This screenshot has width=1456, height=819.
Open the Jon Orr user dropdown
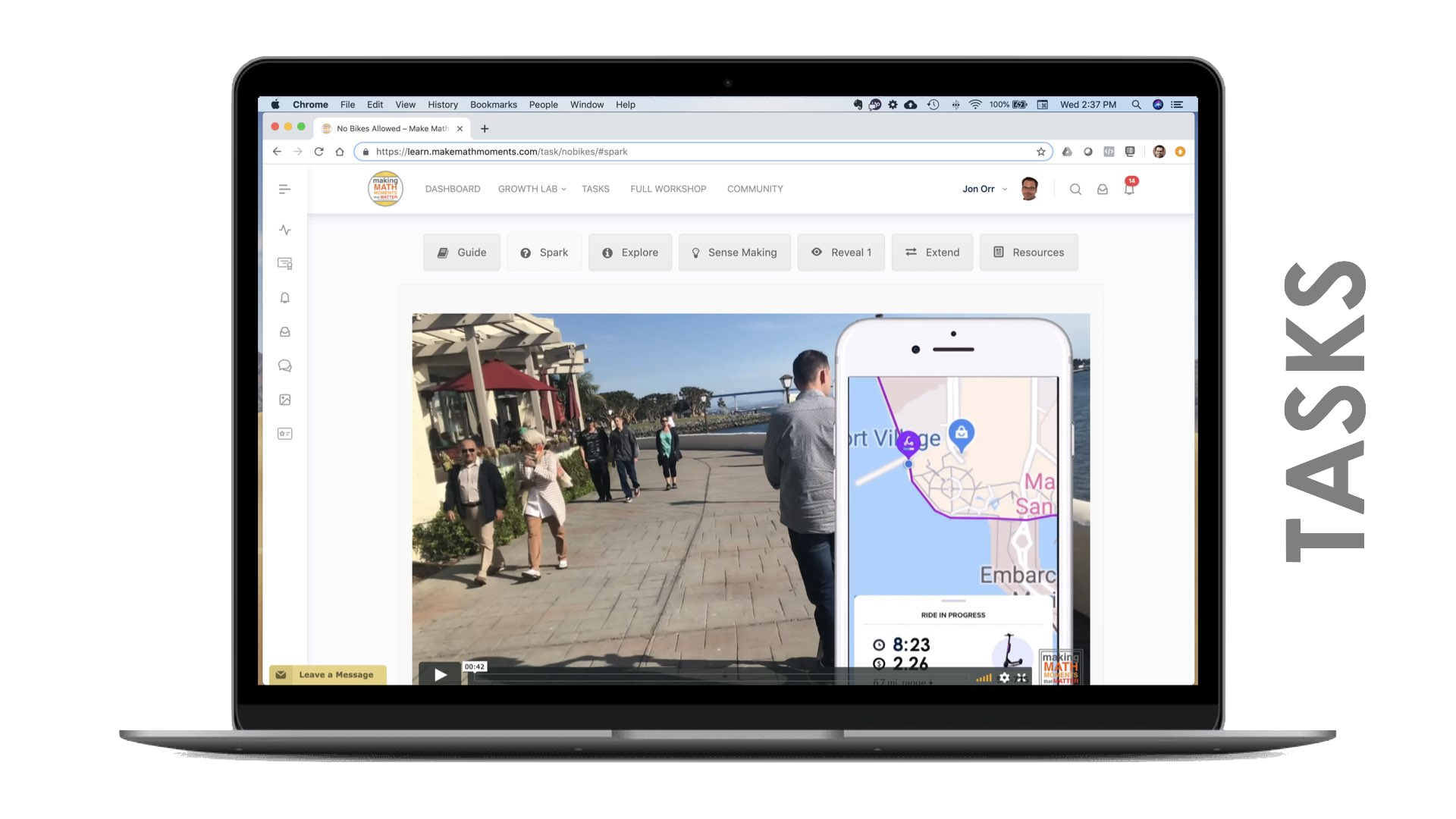984,189
